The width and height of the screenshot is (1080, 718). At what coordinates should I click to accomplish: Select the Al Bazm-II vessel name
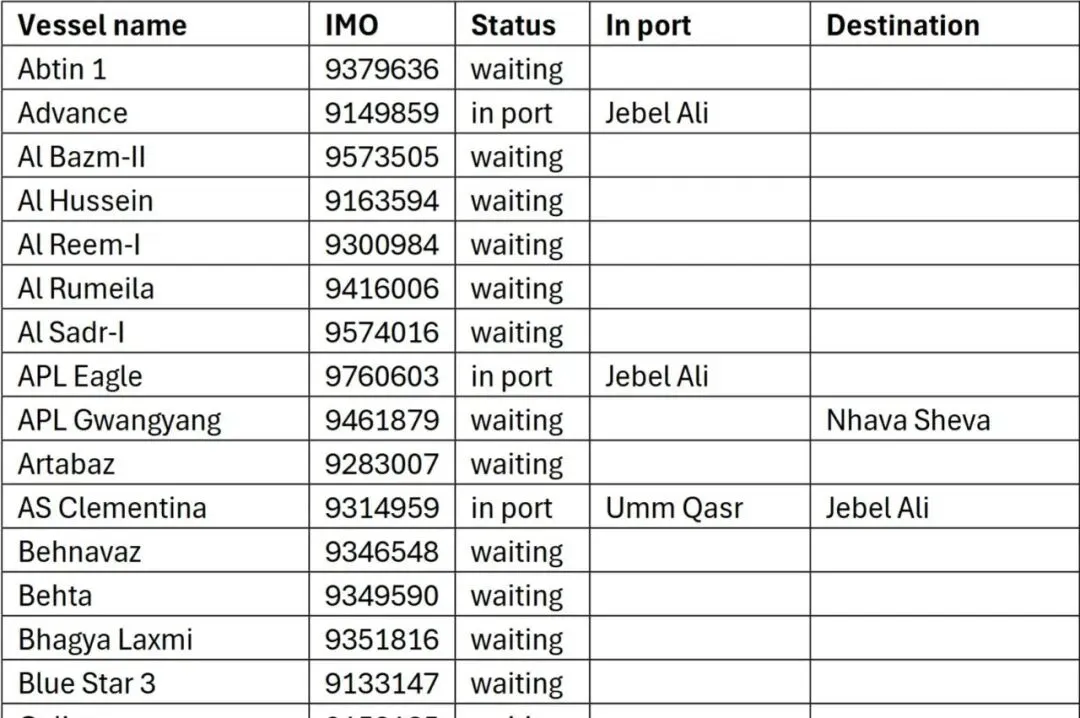[x=82, y=157]
